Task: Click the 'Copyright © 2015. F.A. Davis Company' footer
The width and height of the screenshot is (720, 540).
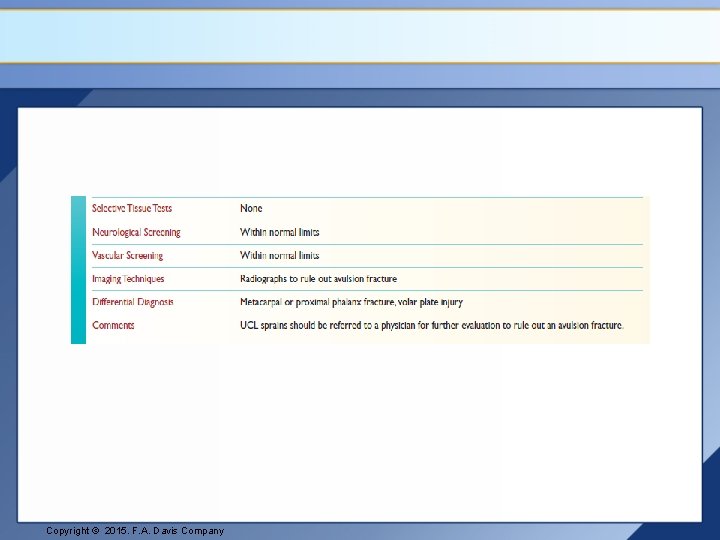Action: click(135, 531)
